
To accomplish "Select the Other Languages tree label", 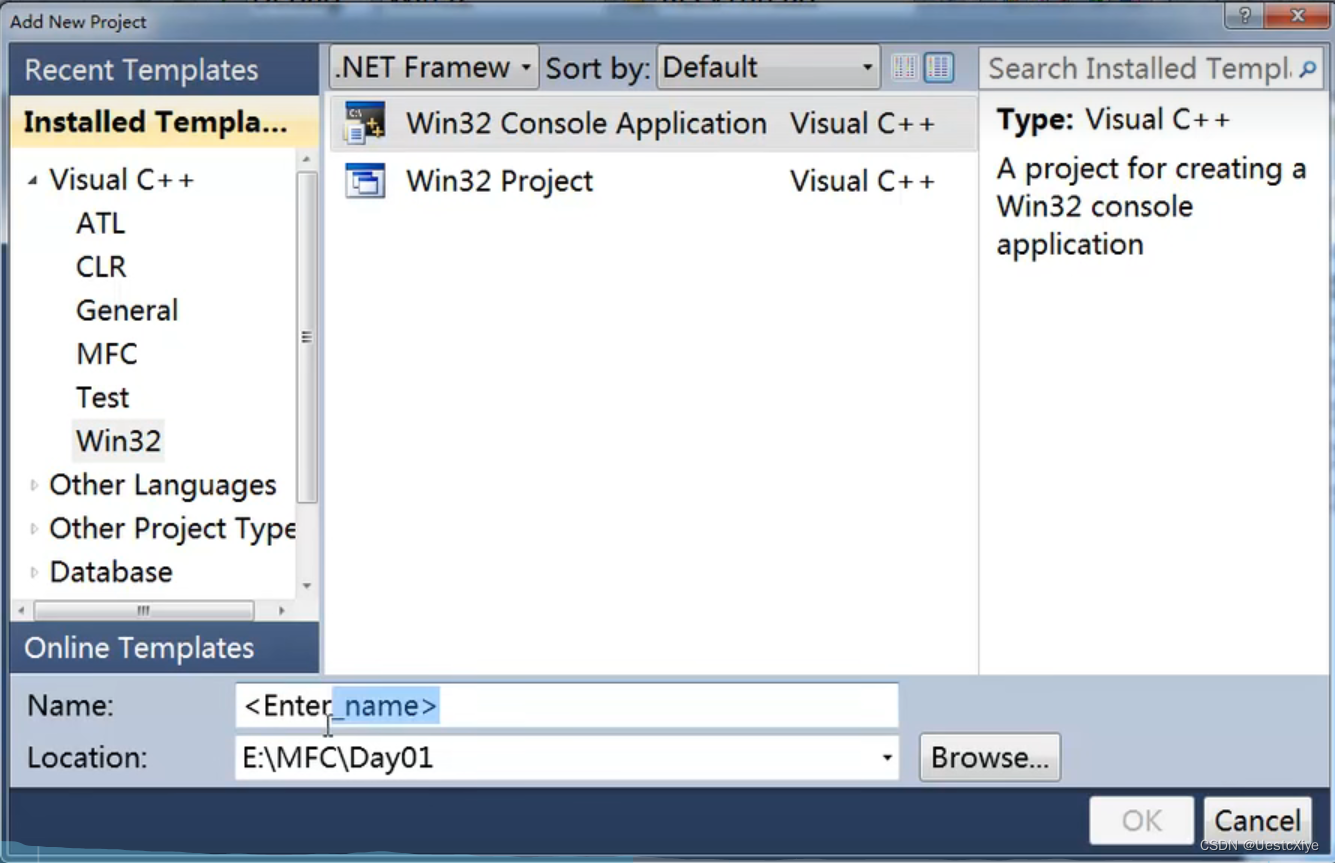I will 162,485.
